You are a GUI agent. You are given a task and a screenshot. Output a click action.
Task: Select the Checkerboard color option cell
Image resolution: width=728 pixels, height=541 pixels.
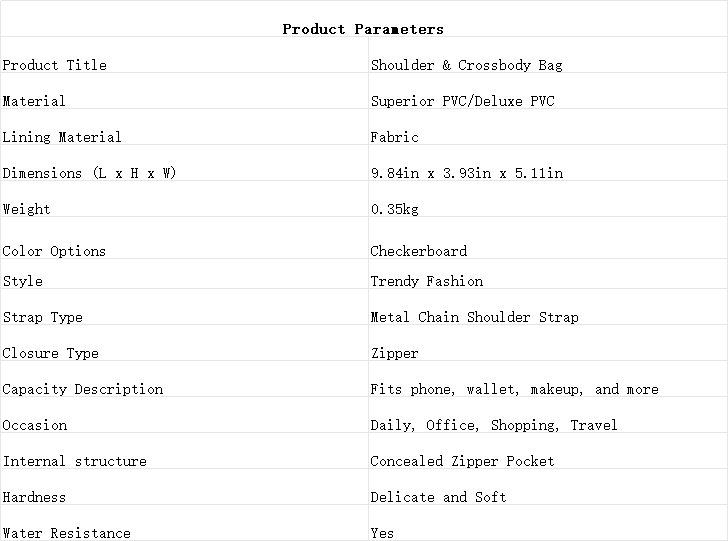pyautogui.click(x=548, y=238)
